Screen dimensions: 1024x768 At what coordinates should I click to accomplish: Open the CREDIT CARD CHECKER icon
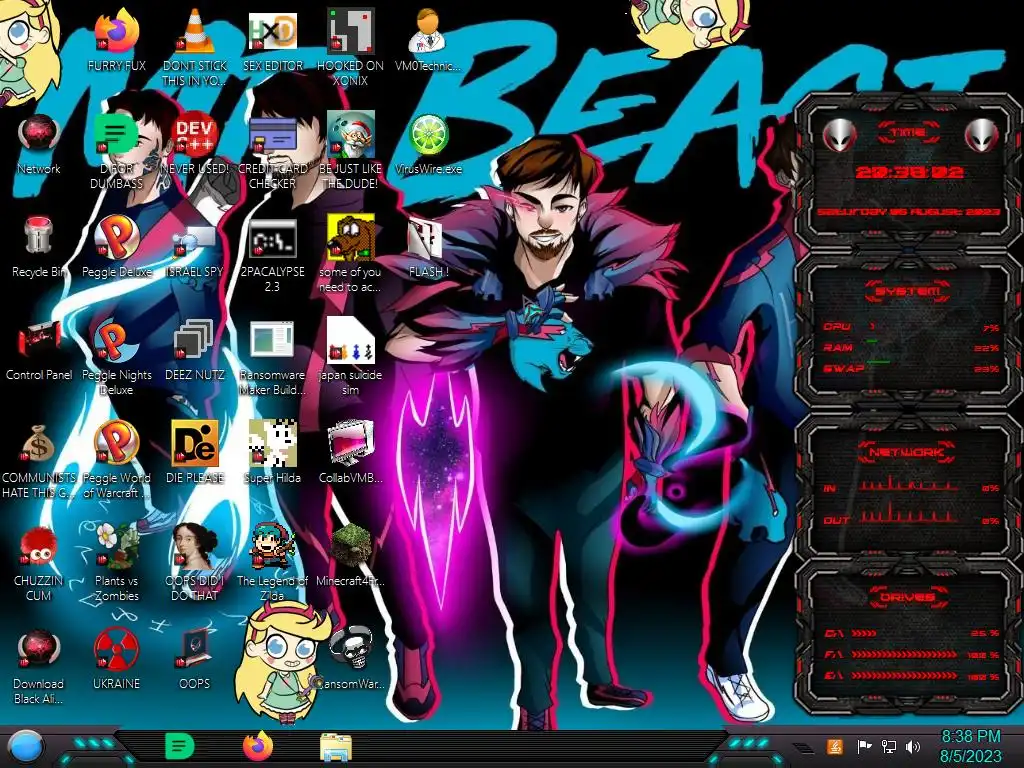point(272,135)
